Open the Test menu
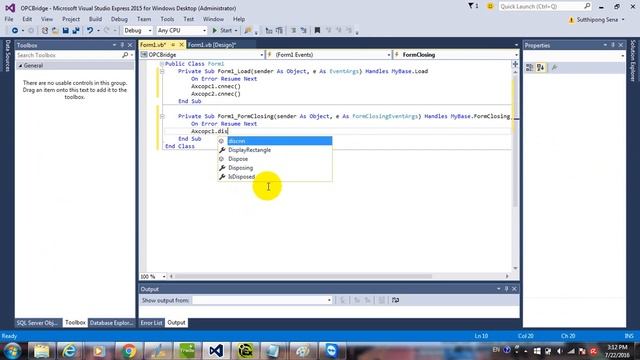The height and width of the screenshot is (360, 640). [x=189, y=19]
